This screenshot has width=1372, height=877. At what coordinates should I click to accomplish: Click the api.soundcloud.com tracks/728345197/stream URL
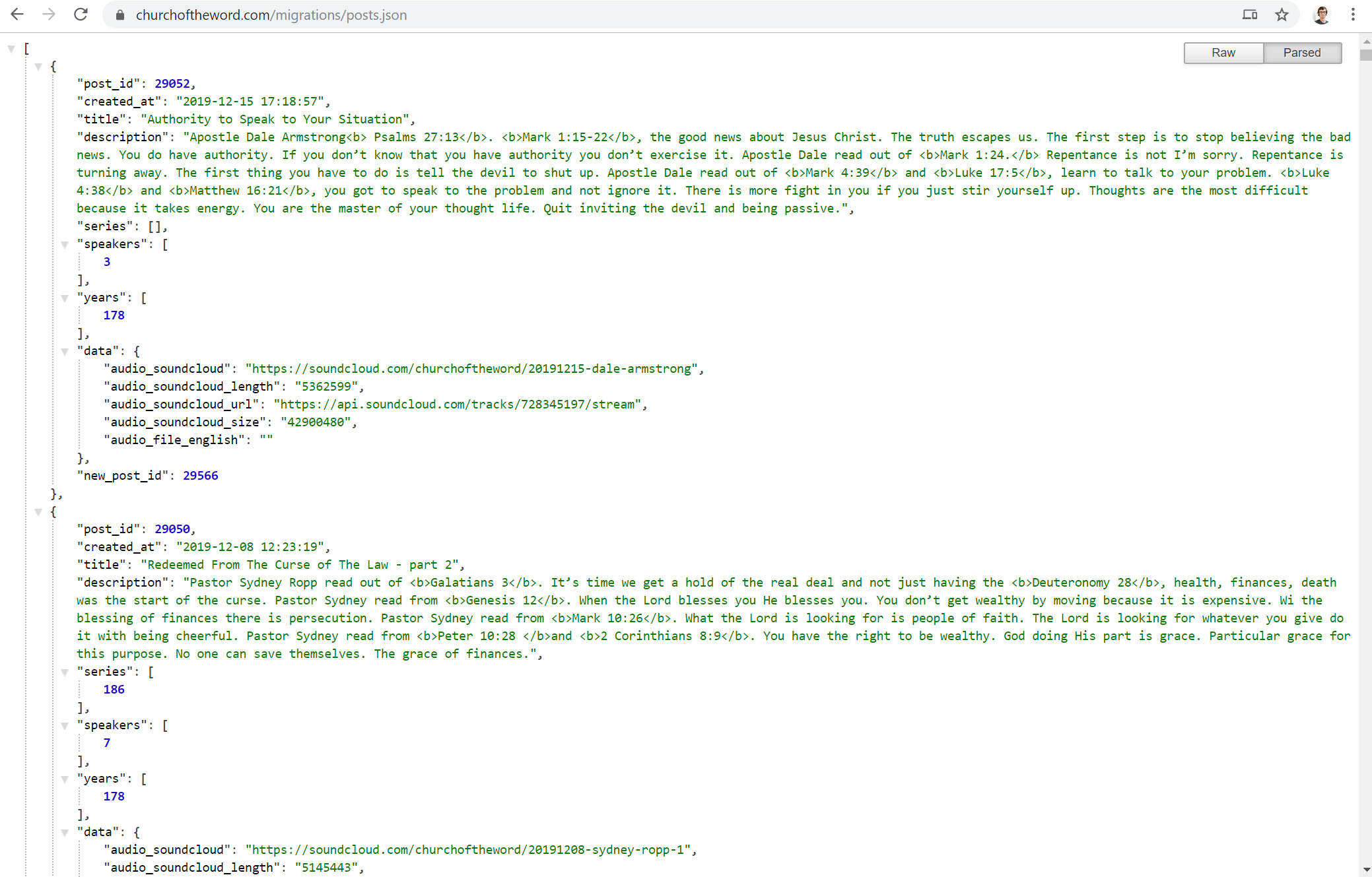458,405
